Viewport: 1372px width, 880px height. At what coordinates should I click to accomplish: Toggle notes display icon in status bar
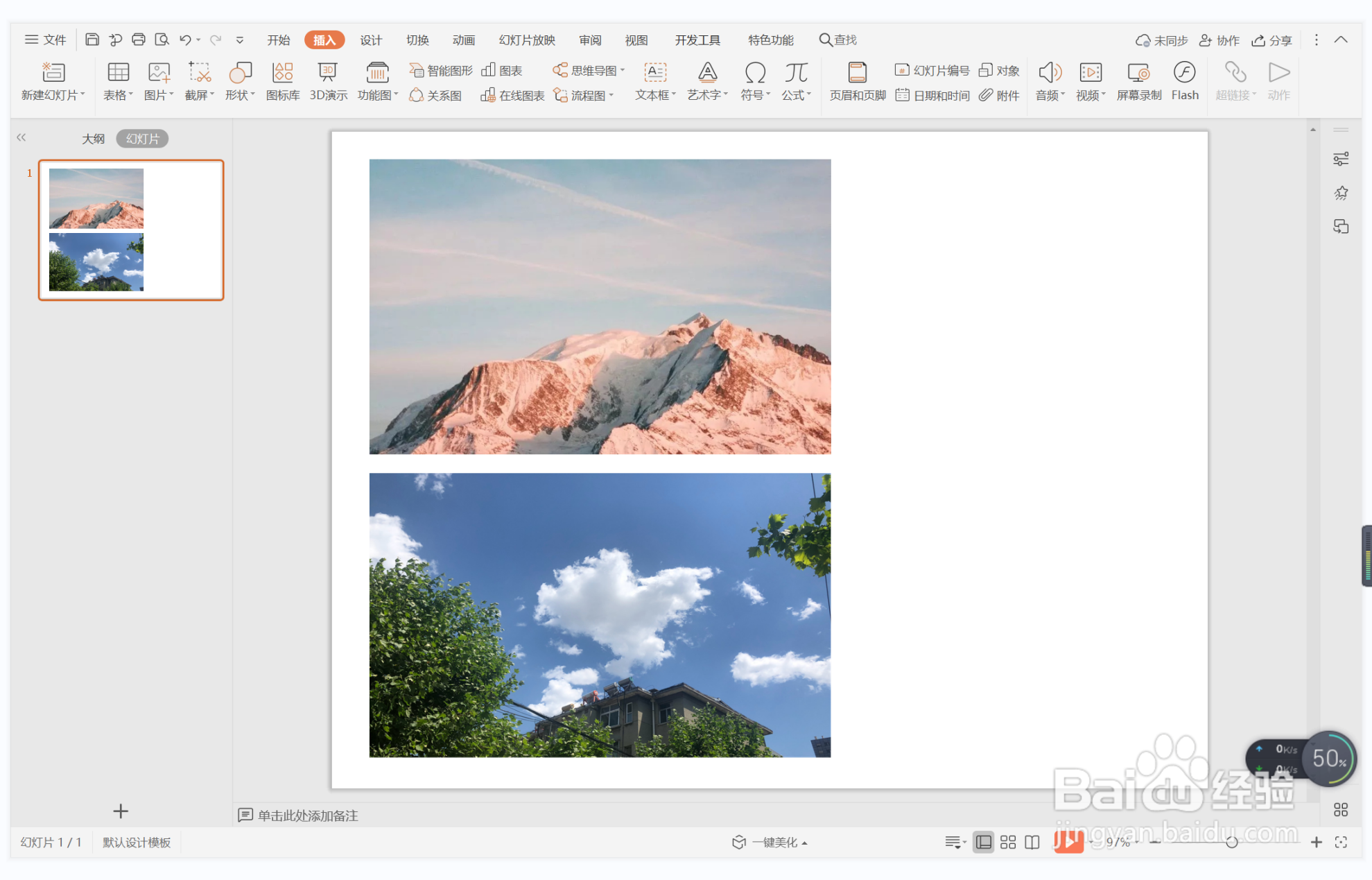tap(955, 842)
